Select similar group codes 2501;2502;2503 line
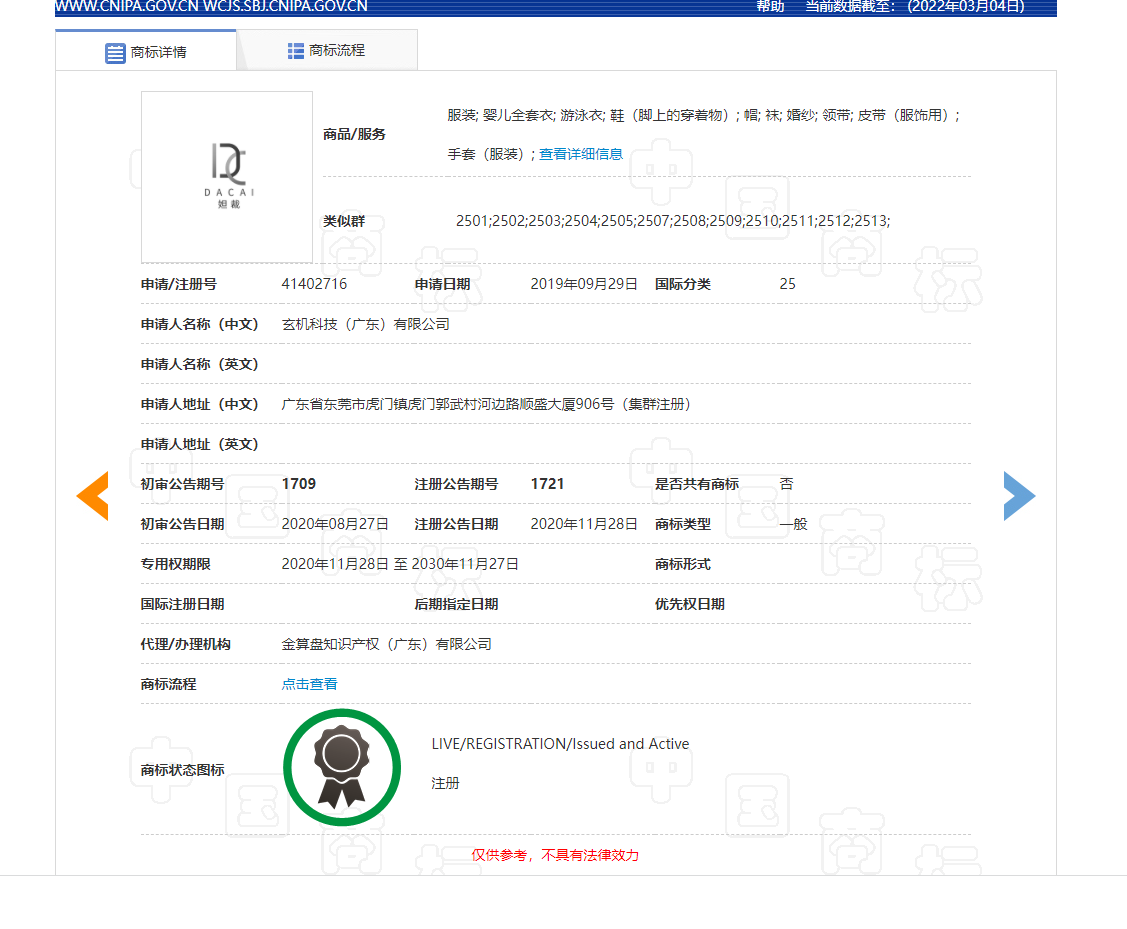 pyautogui.click(x=673, y=221)
